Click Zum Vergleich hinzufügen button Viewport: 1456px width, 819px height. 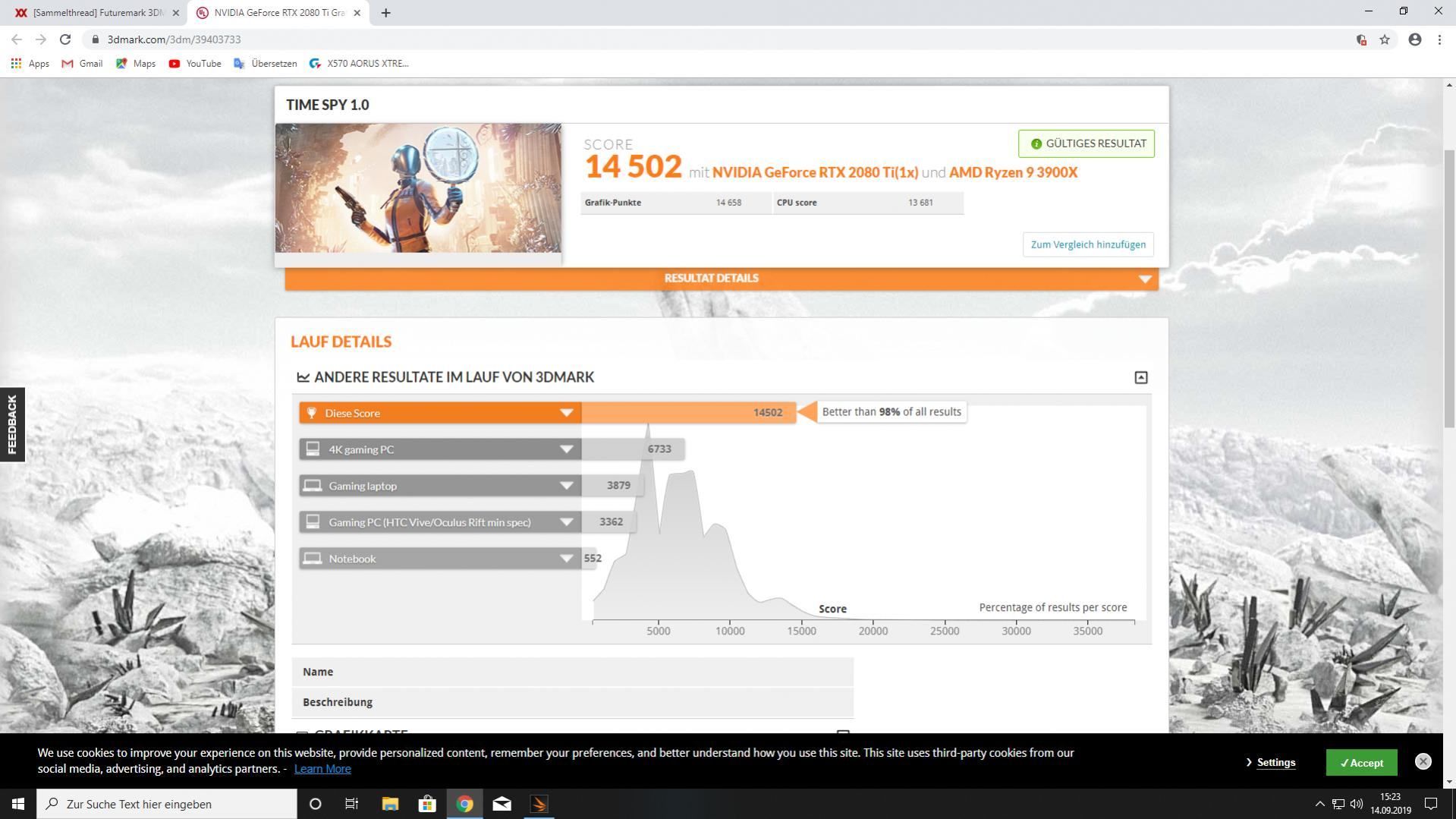pyautogui.click(x=1088, y=244)
